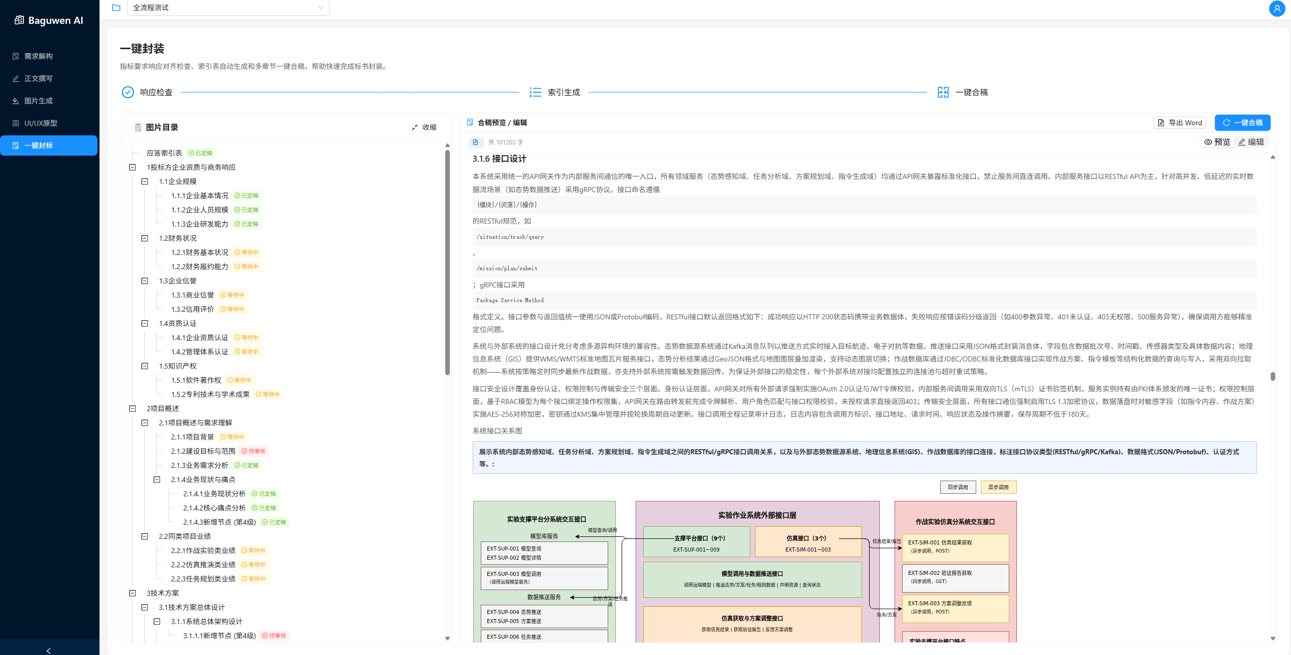The height and width of the screenshot is (655, 1291).
Task: Select 3.1.1.1新增节点 (第4级) in the tree
Action: pyautogui.click(x=220, y=635)
